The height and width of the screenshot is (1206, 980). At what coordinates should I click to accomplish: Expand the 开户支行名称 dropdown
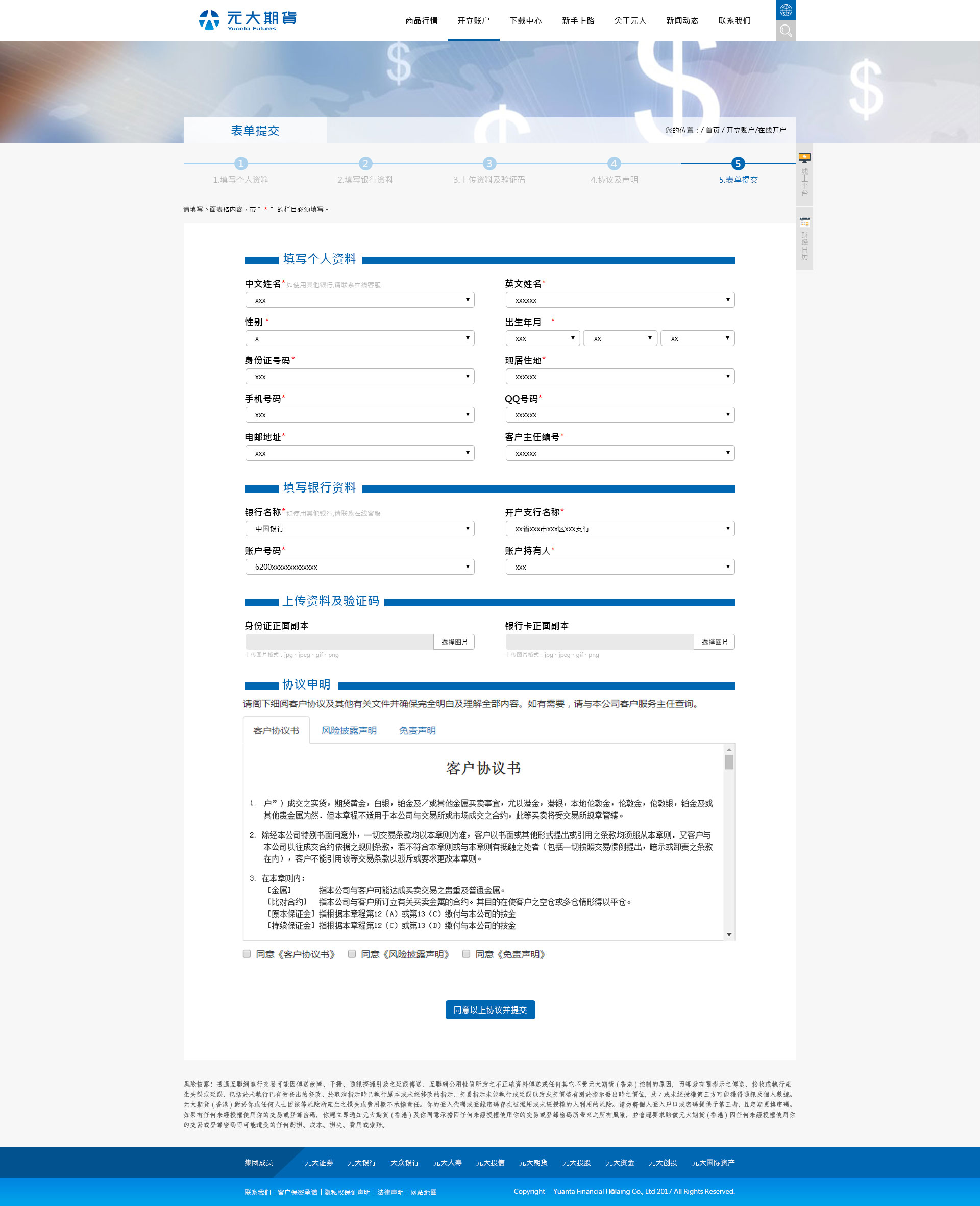pyautogui.click(x=619, y=529)
